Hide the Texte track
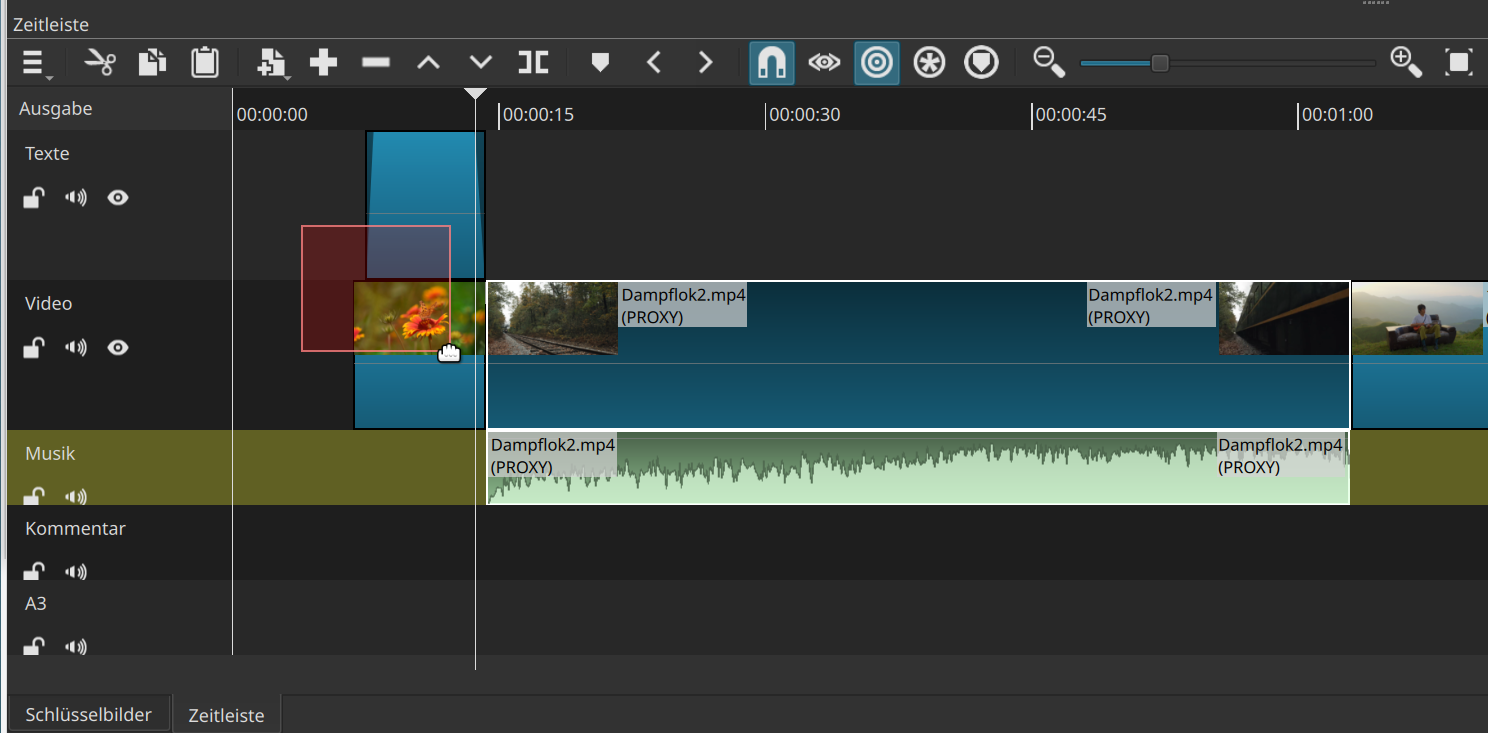1488x733 pixels. 118,198
